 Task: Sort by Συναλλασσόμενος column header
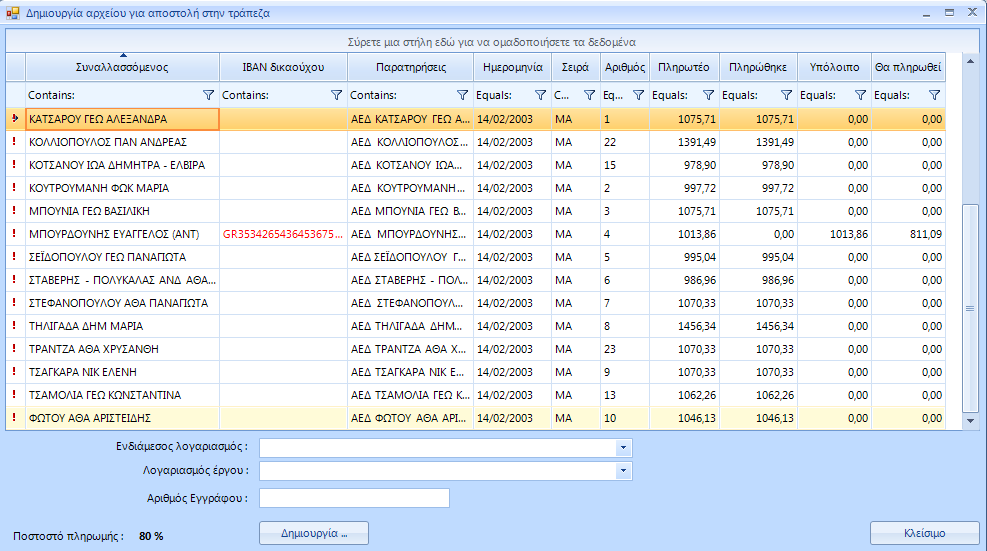121,68
